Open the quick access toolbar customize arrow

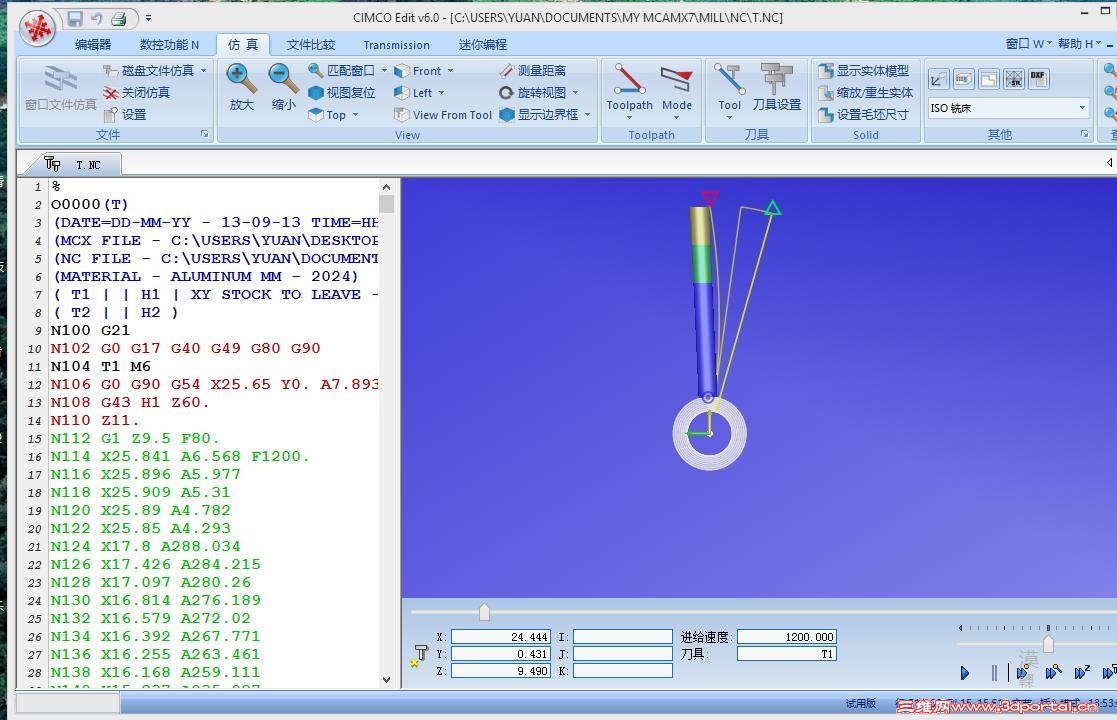(148, 19)
